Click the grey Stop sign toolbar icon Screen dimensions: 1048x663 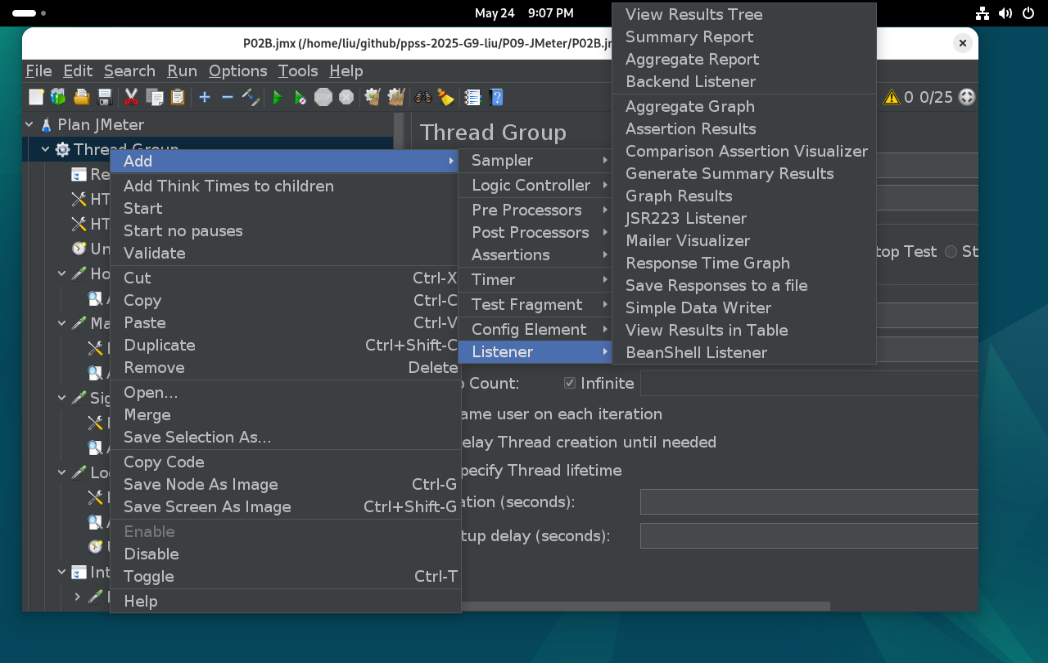tap(323, 98)
